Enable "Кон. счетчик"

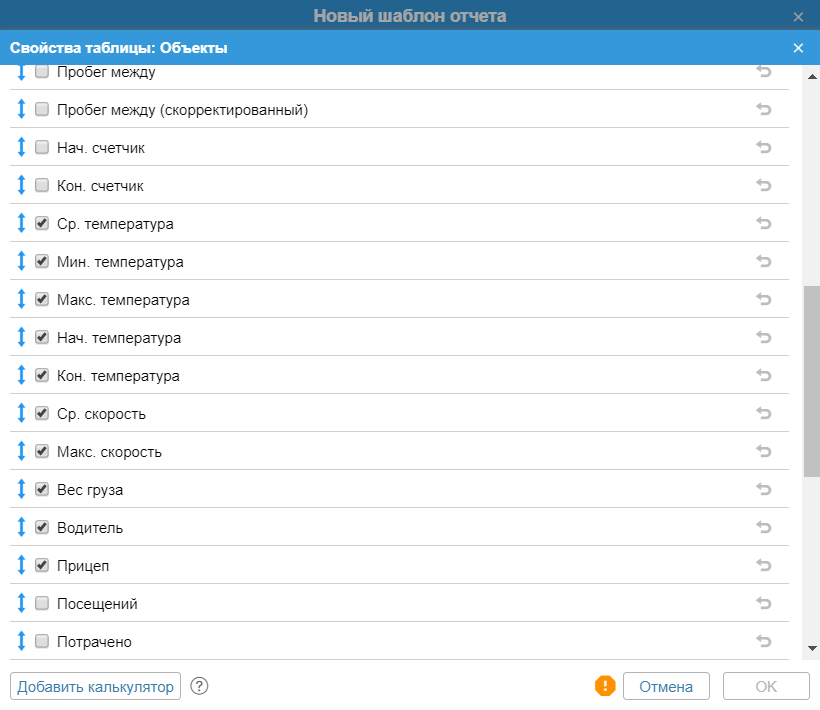pyautogui.click(x=41, y=185)
